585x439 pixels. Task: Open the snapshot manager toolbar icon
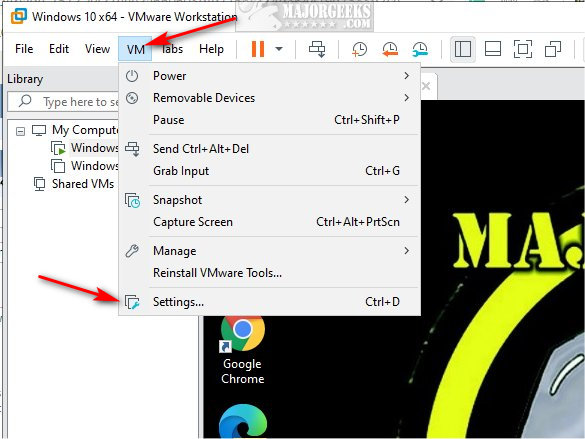420,49
